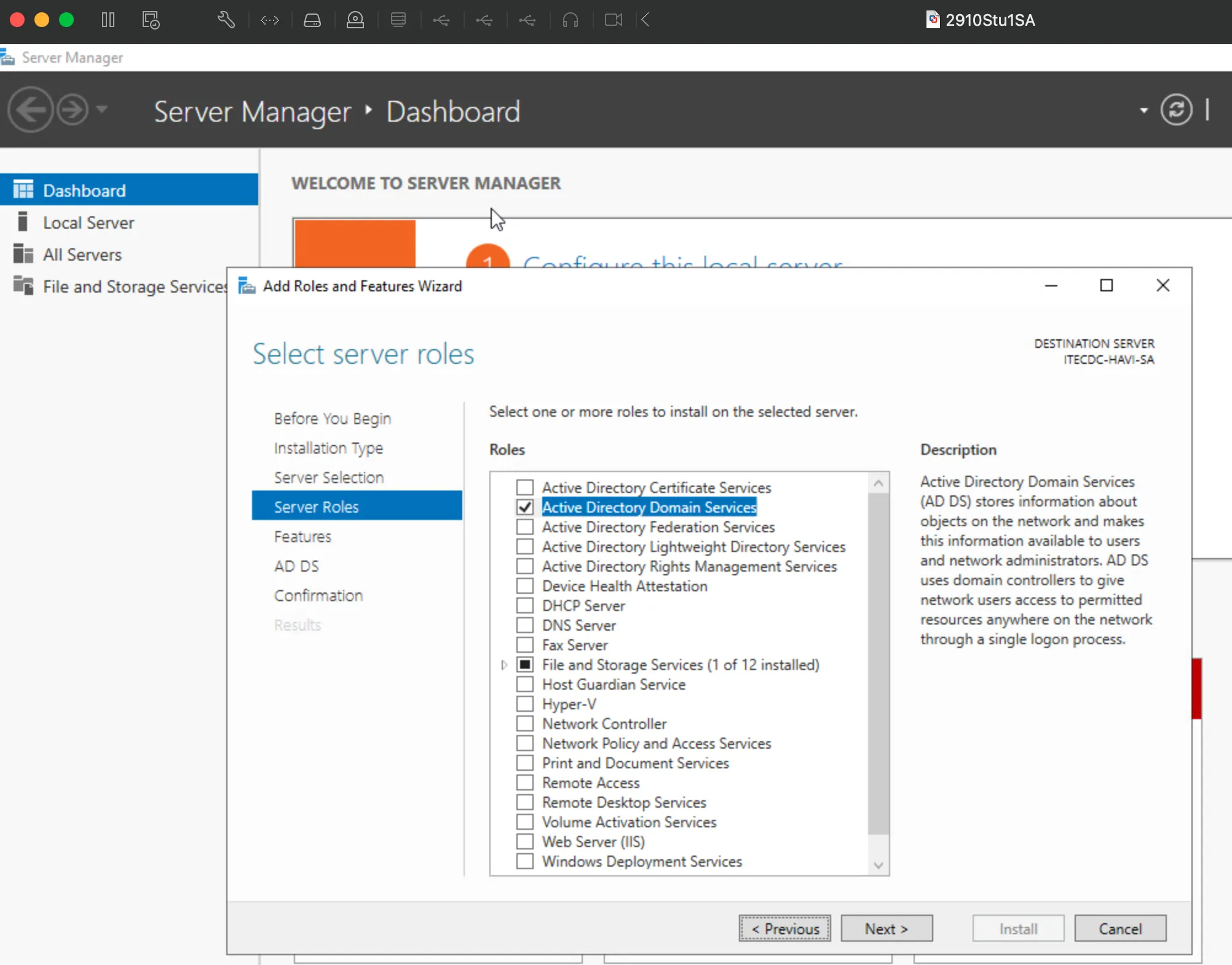Click the camera video icon in toolbar
Image resolution: width=1232 pixels, height=965 pixels.
(x=613, y=20)
